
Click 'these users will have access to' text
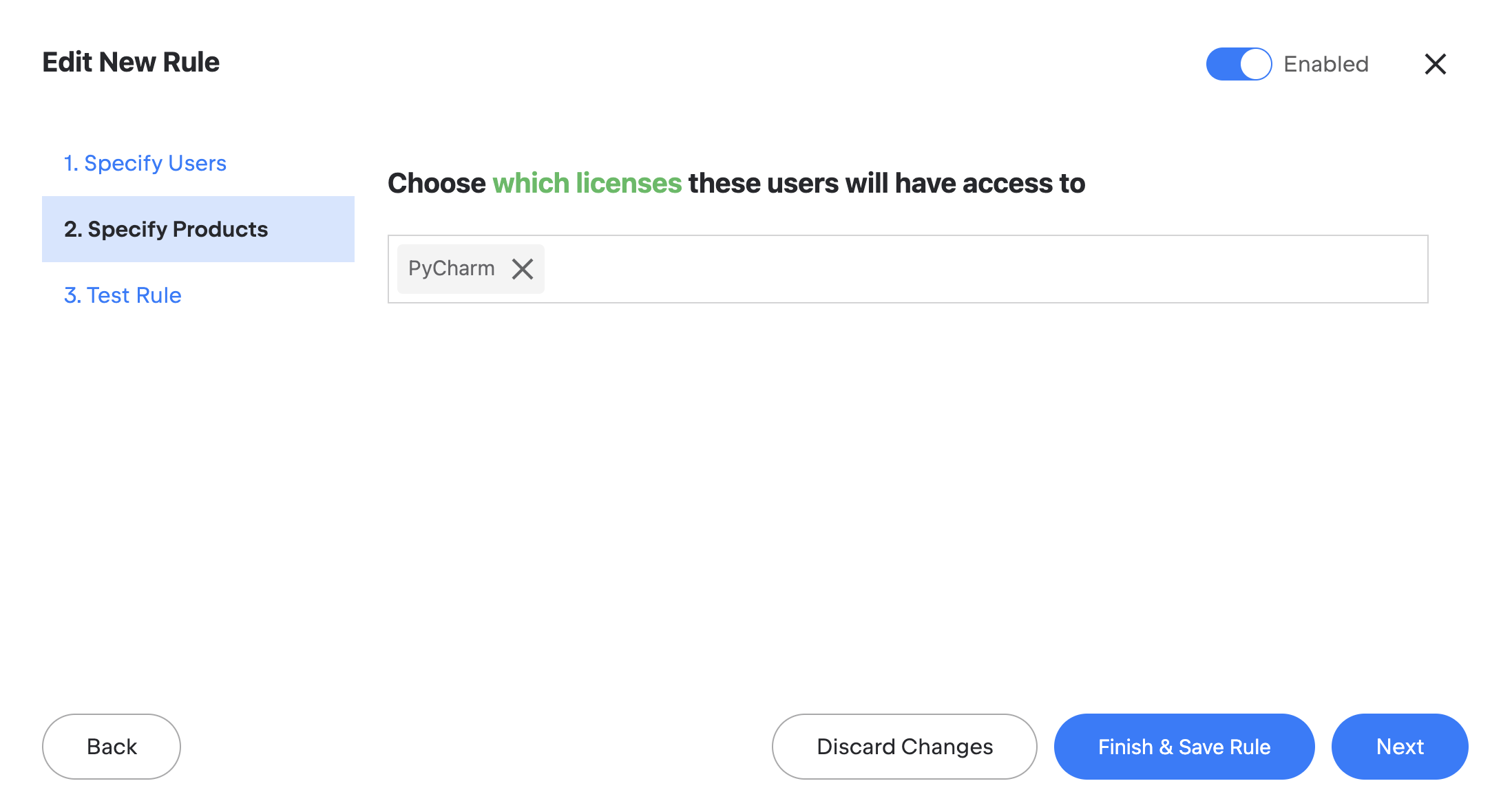pos(886,184)
